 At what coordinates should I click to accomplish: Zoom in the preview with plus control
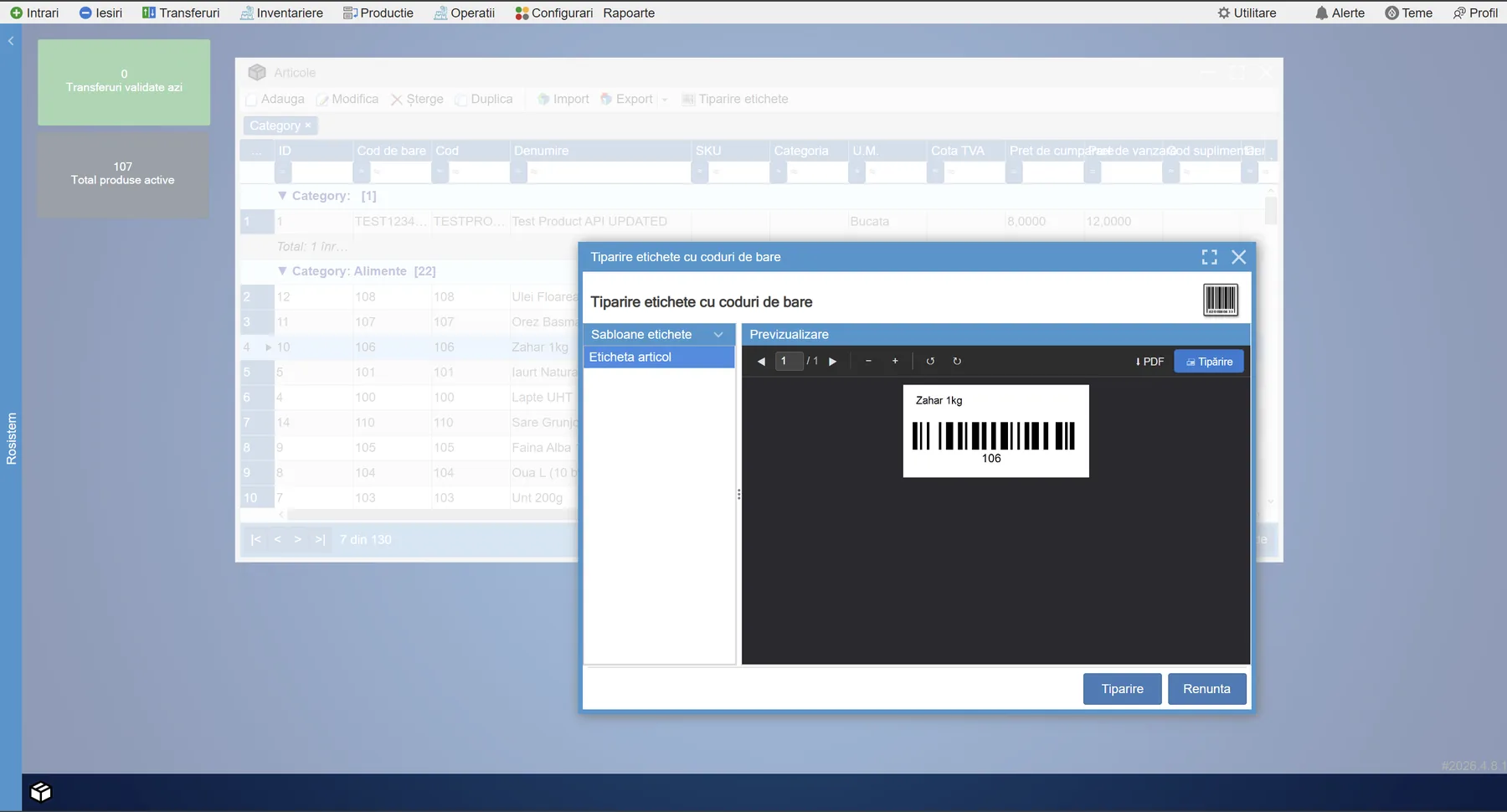(x=894, y=361)
